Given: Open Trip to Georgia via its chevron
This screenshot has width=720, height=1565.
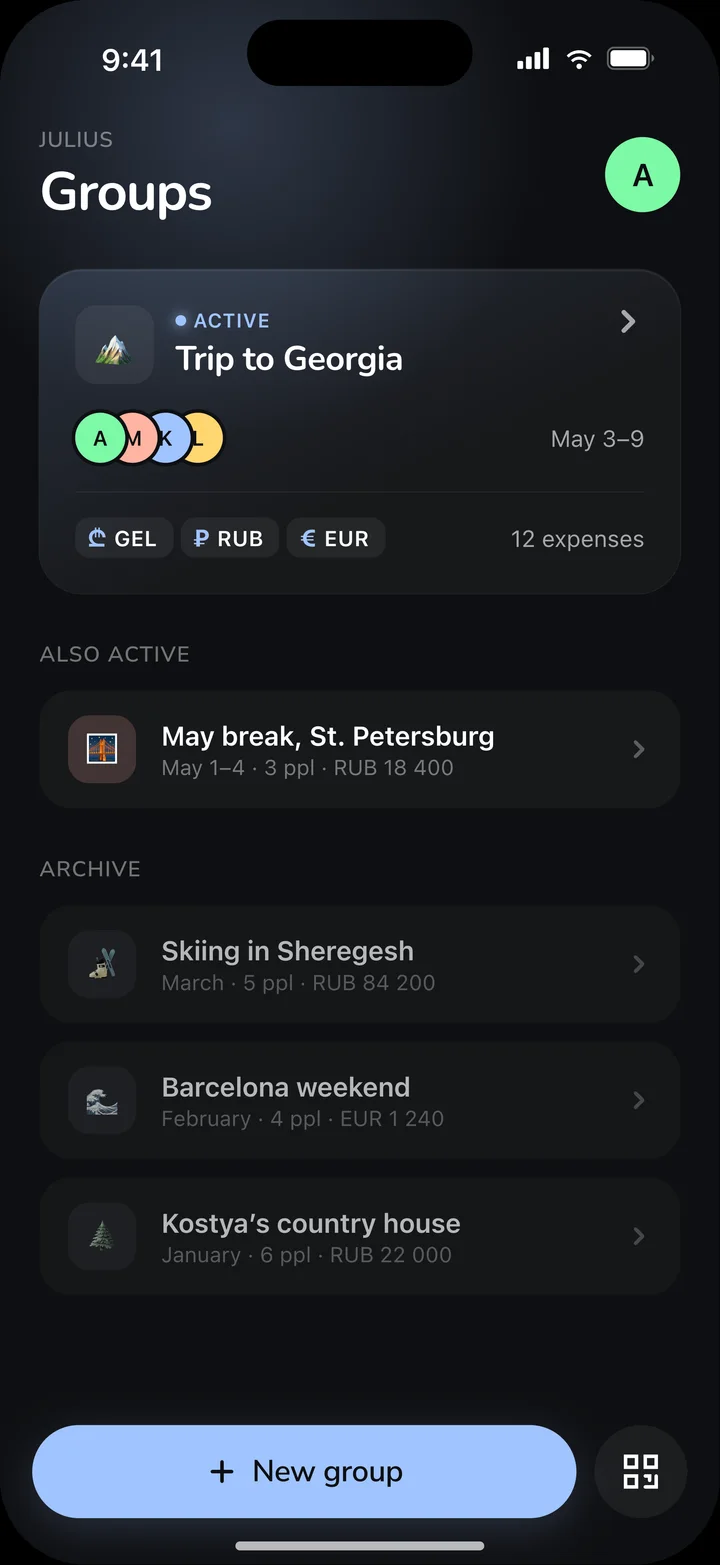Looking at the screenshot, I should [628, 321].
